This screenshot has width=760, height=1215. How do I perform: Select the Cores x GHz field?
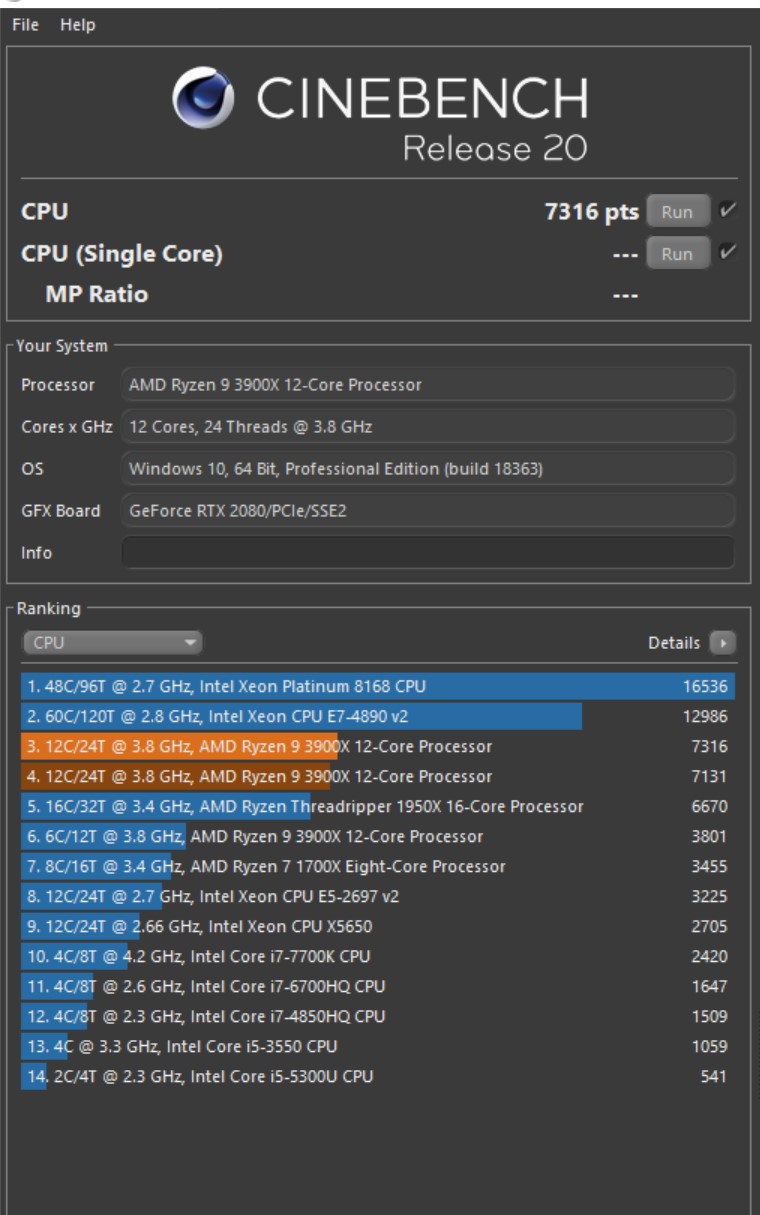428,427
